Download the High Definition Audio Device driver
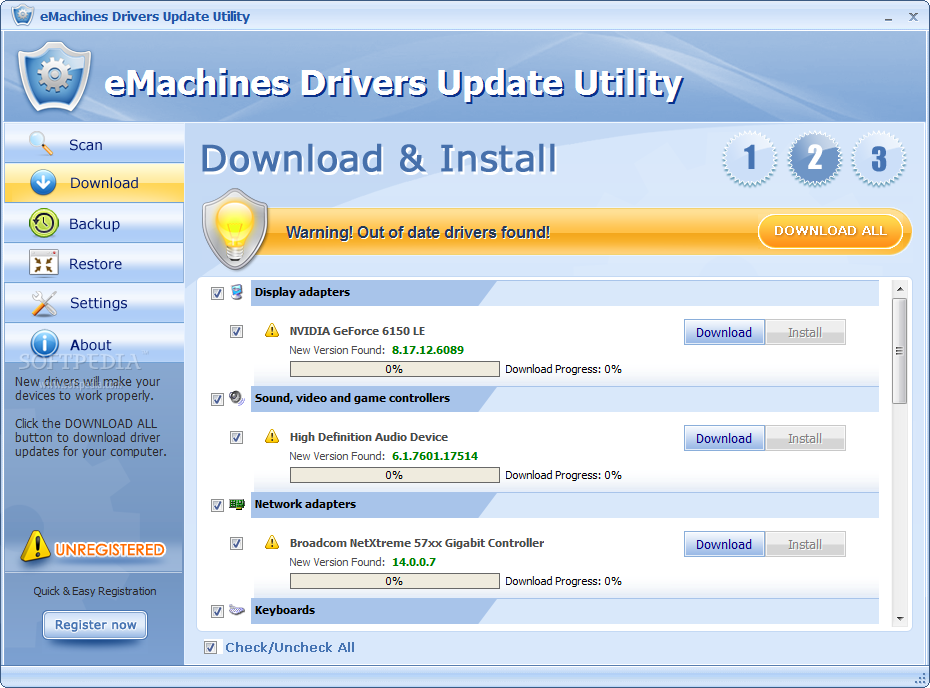Viewport: 930px width, 688px height. pos(724,438)
